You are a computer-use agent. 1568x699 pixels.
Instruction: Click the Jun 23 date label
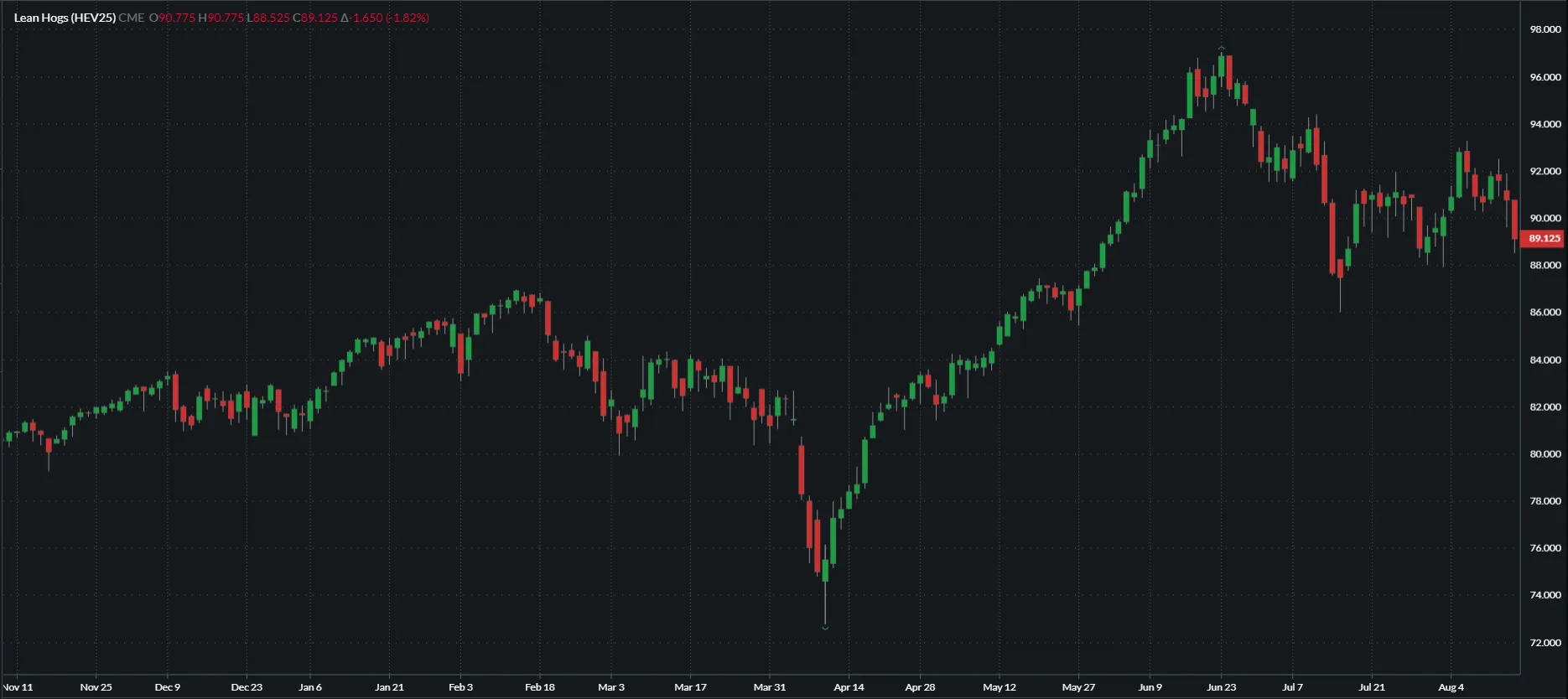click(1221, 687)
